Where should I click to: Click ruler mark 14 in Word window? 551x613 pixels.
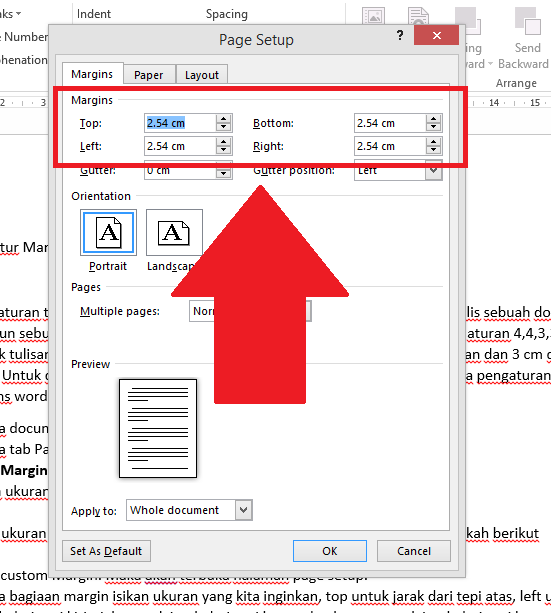click(494, 103)
